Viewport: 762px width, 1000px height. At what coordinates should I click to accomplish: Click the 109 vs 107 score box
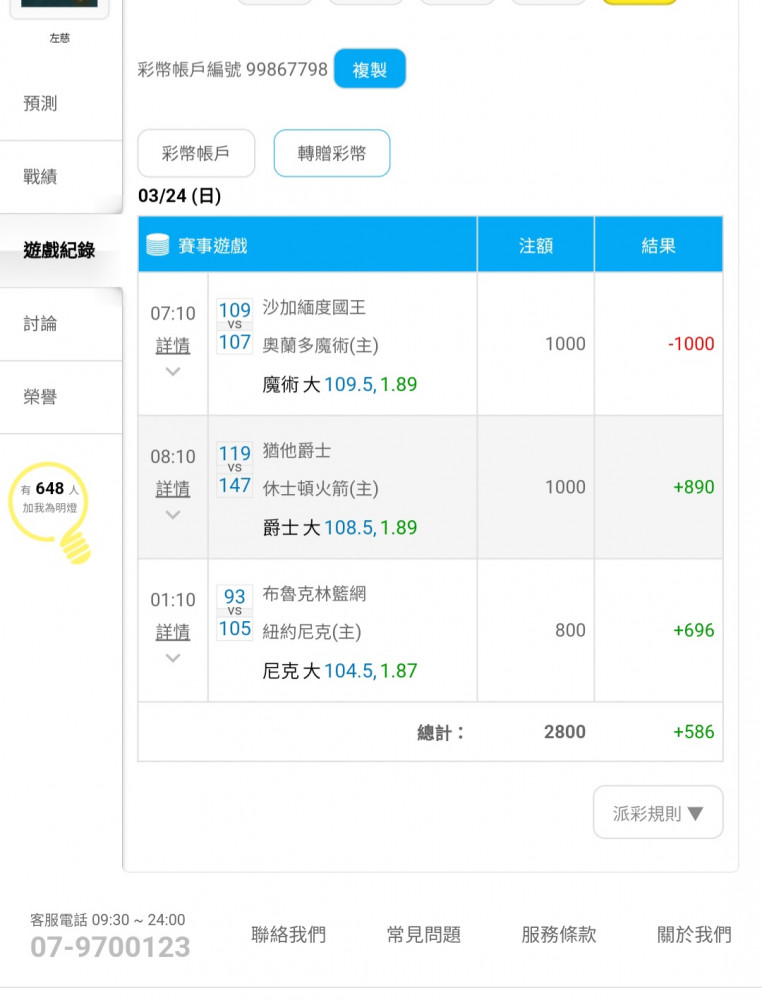235,326
